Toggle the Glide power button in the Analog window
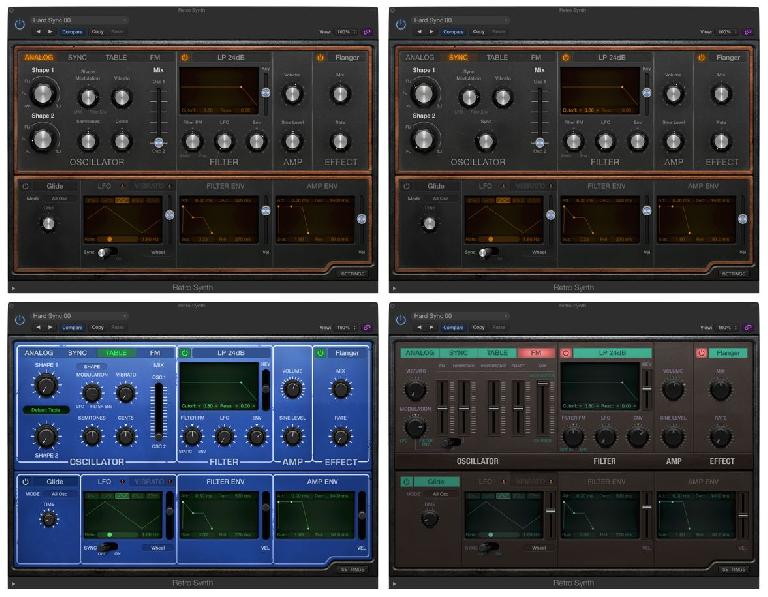The width and height of the screenshot is (768, 597). coord(26,186)
